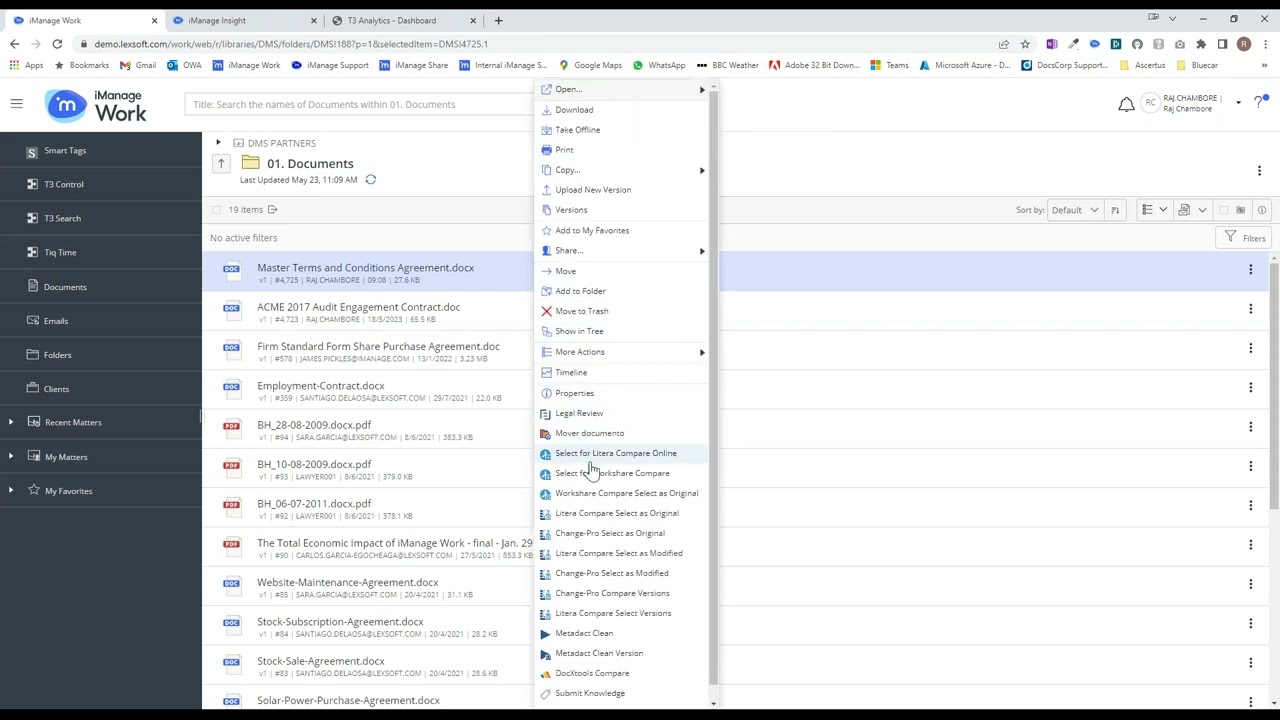Image resolution: width=1280 pixels, height=720 pixels.
Task: Expand My Matters in sidebar
Action: pyautogui.click(x=11, y=457)
